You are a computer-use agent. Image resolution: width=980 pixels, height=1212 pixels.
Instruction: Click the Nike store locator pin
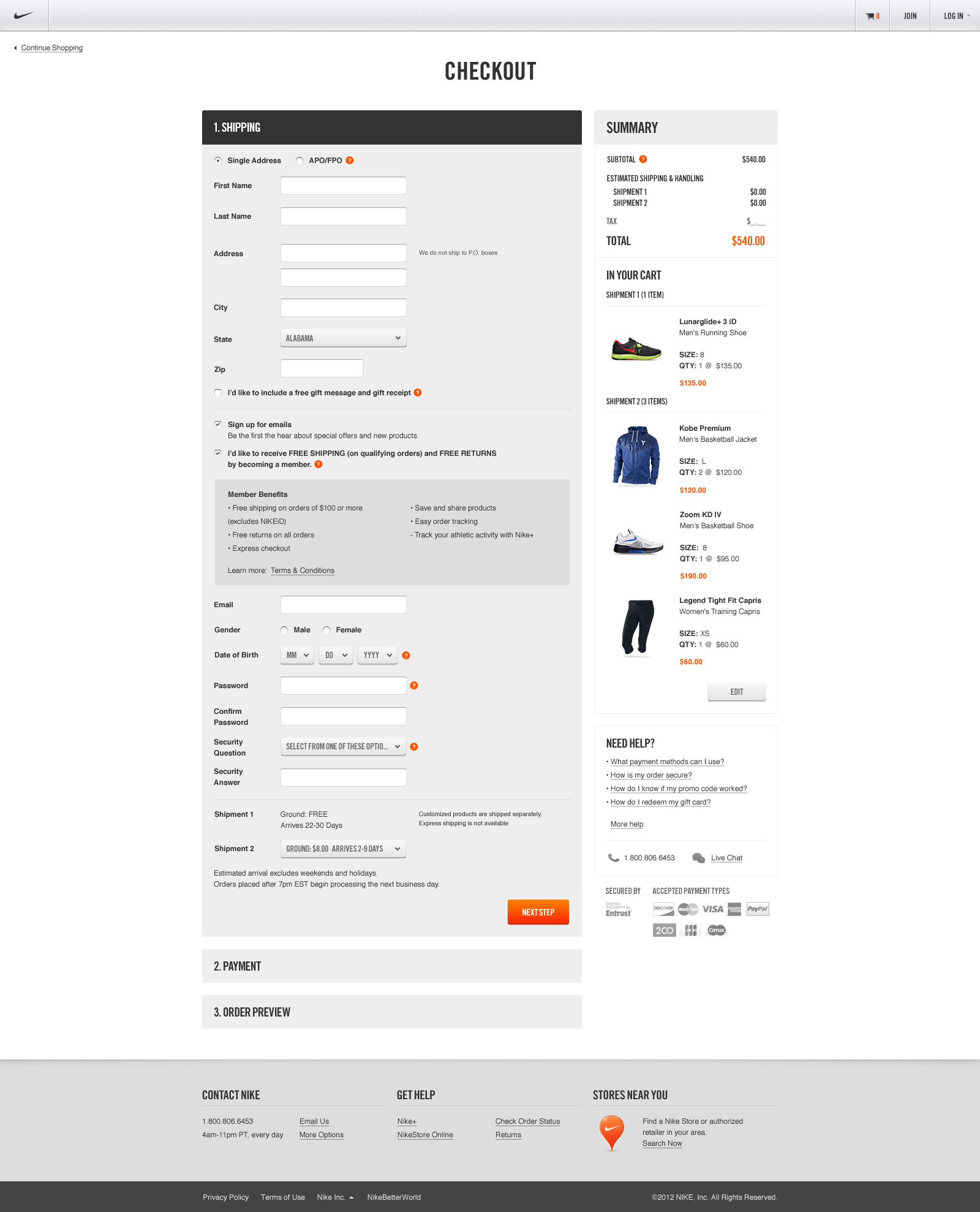(611, 1132)
